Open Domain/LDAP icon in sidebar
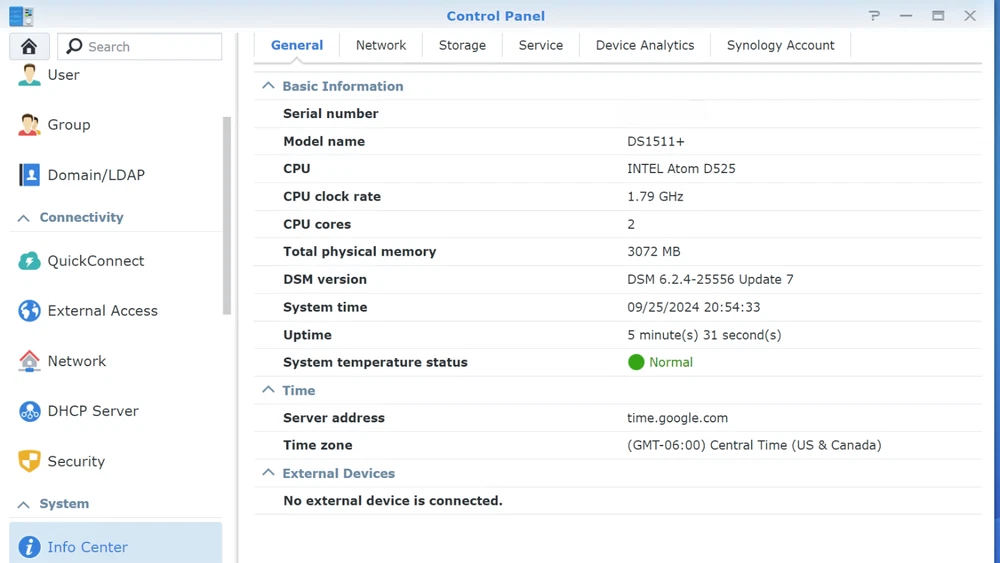 point(29,175)
